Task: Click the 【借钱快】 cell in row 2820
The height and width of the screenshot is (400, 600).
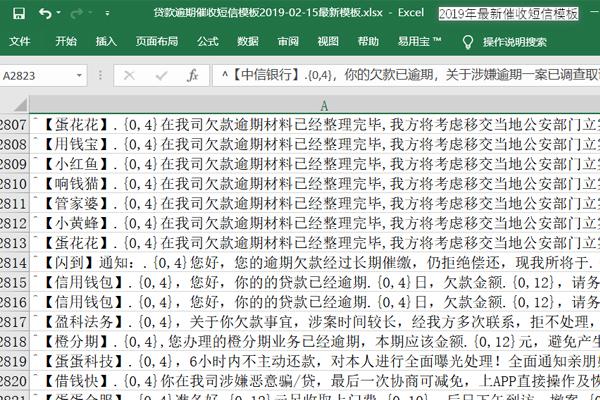Action: (315, 381)
